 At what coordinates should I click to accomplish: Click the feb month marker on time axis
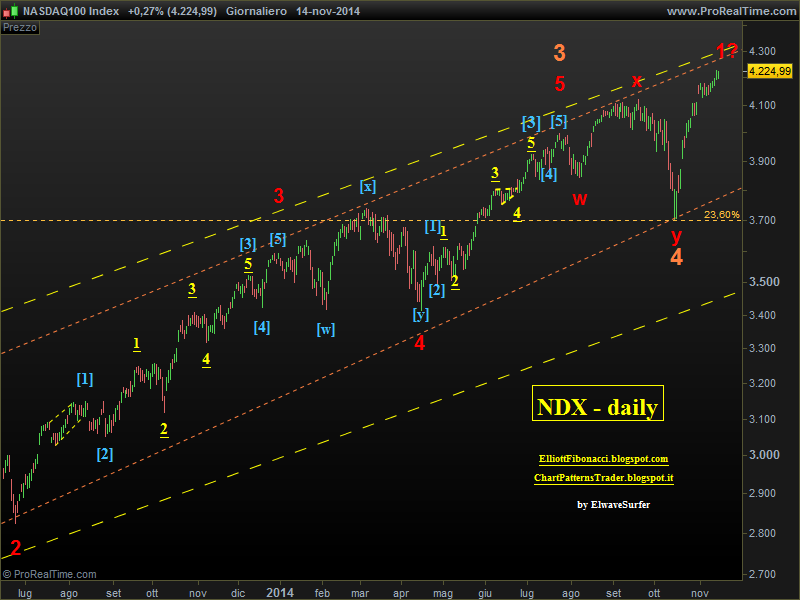click(x=322, y=593)
